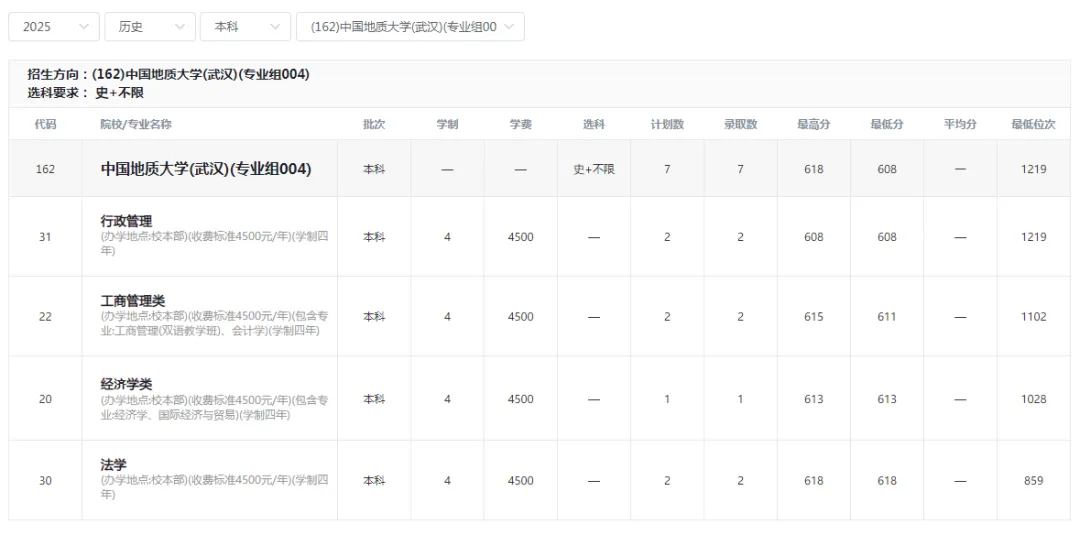Viewport: 1080px width, 535px height.
Task: Click the 招生方向 heading line
Action: click(168, 75)
